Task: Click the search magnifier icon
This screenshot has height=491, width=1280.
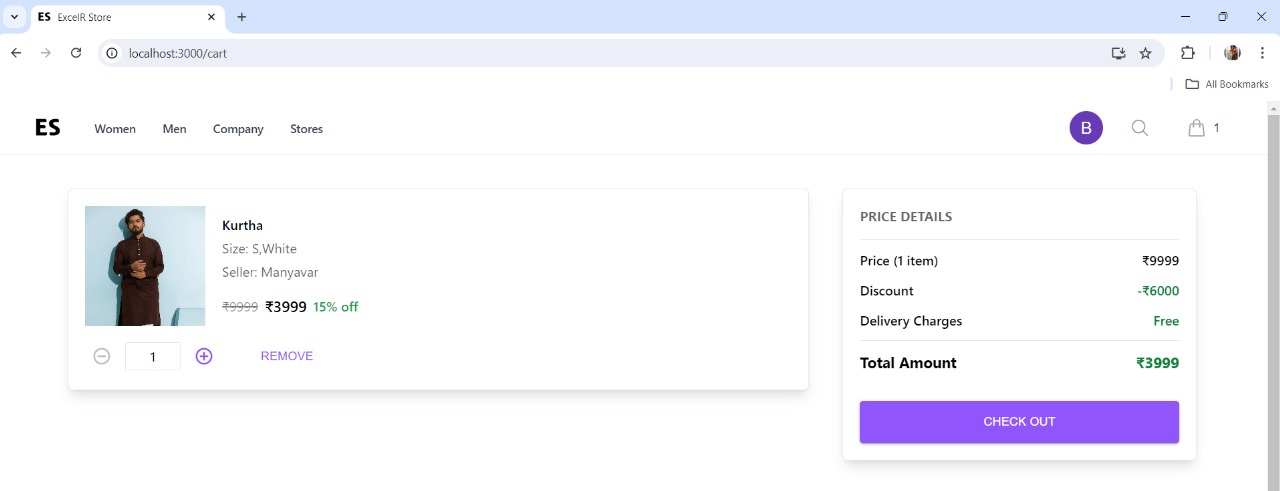Action: [x=1139, y=128]
